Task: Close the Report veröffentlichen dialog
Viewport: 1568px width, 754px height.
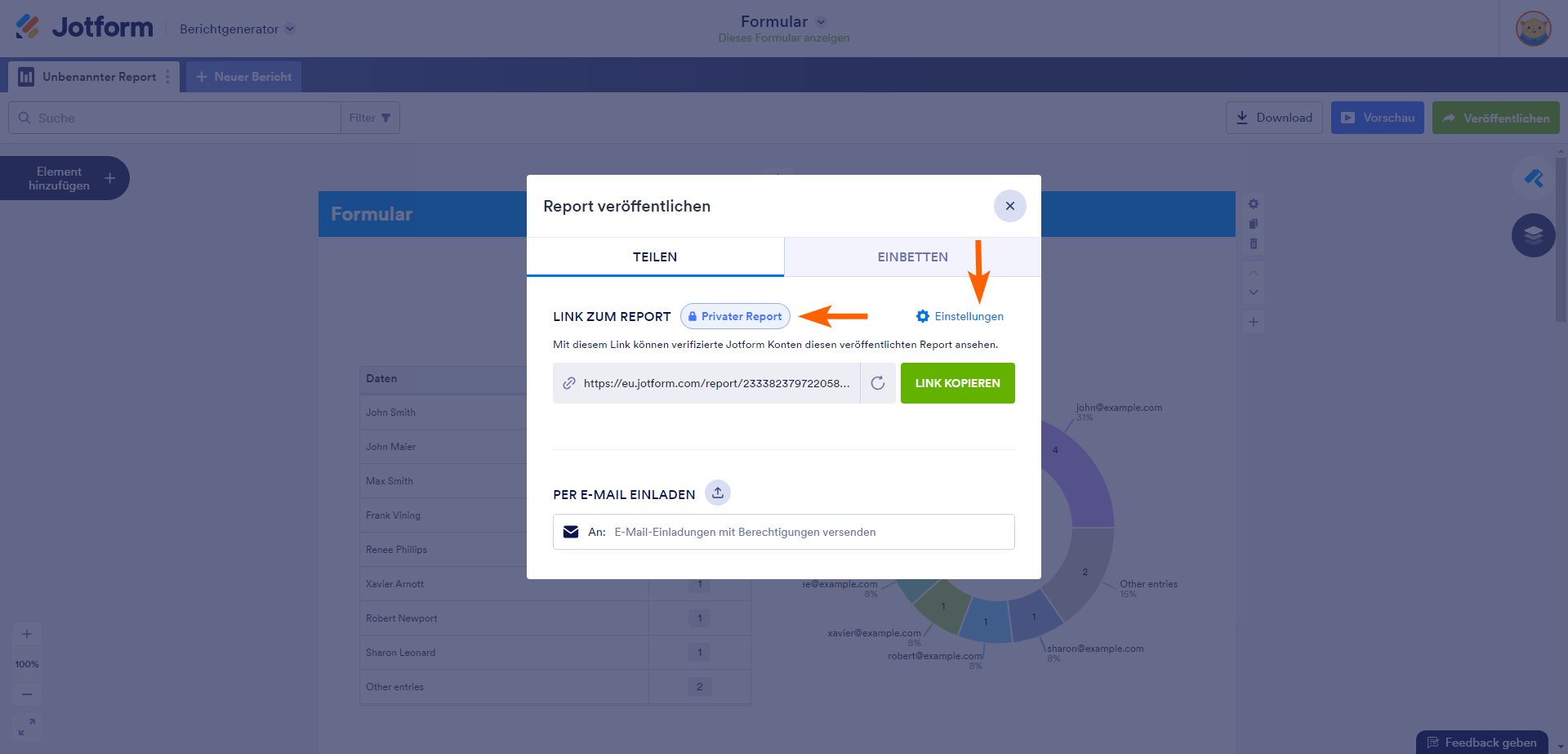Action: tap(1010, 206)
